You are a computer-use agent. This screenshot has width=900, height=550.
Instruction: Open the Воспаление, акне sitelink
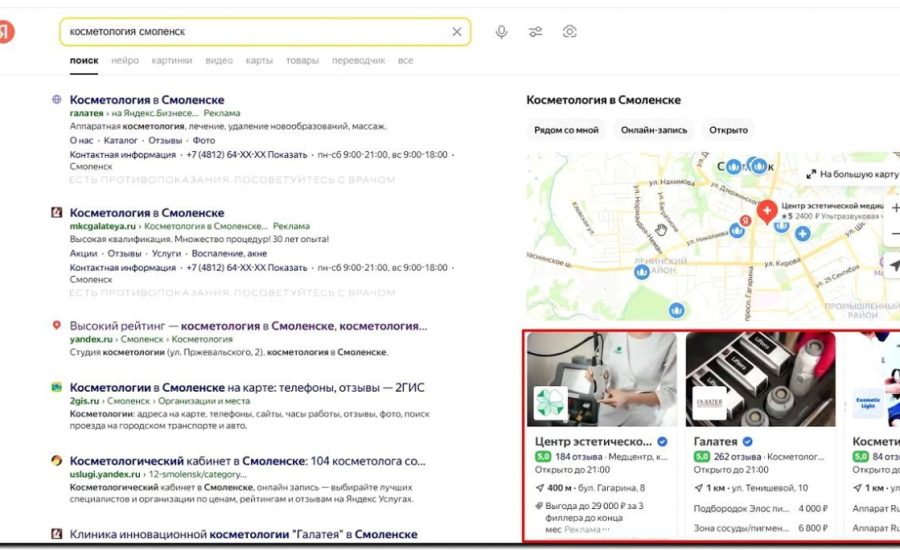coord(229,253)
